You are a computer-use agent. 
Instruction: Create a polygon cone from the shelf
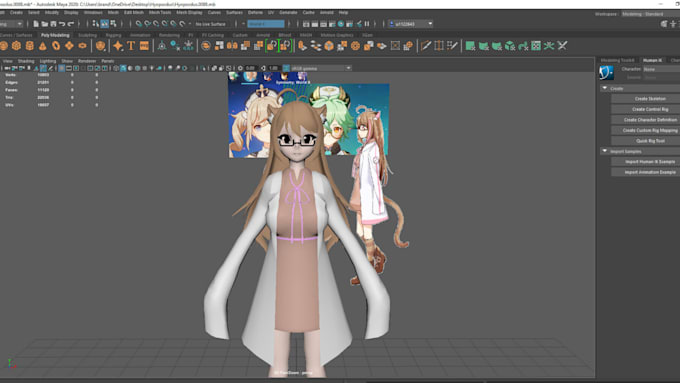click(x=42, y=46)
